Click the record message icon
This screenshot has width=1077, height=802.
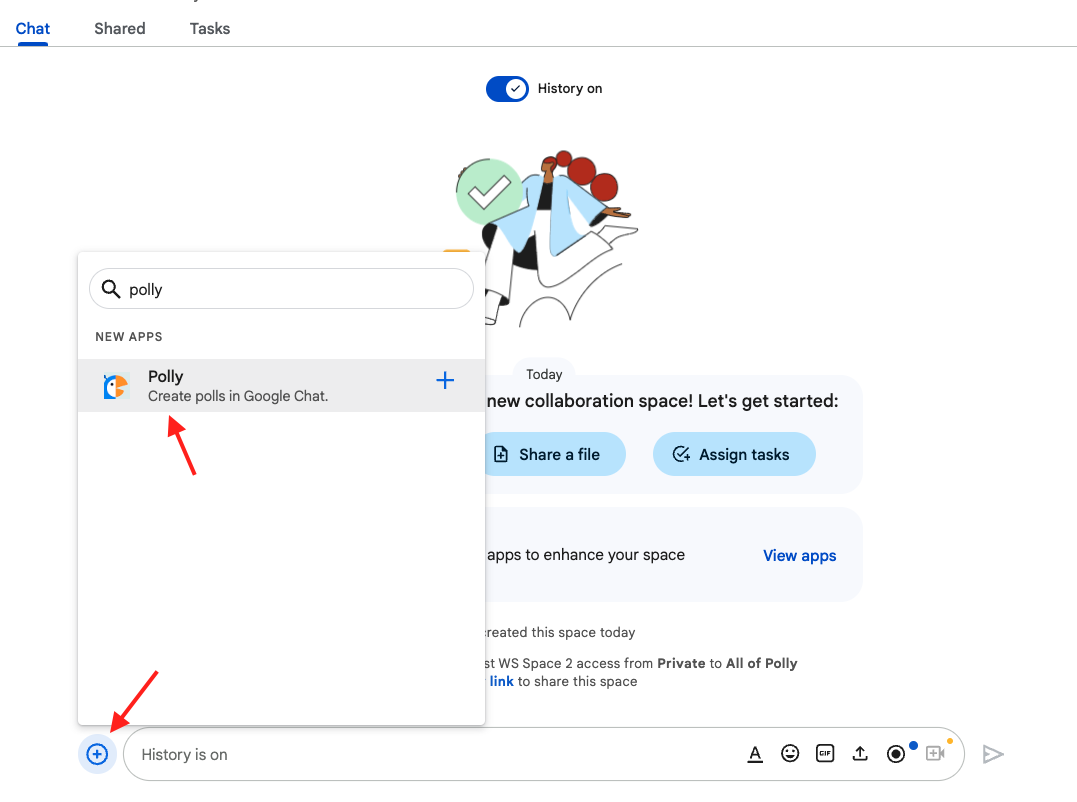896,754
